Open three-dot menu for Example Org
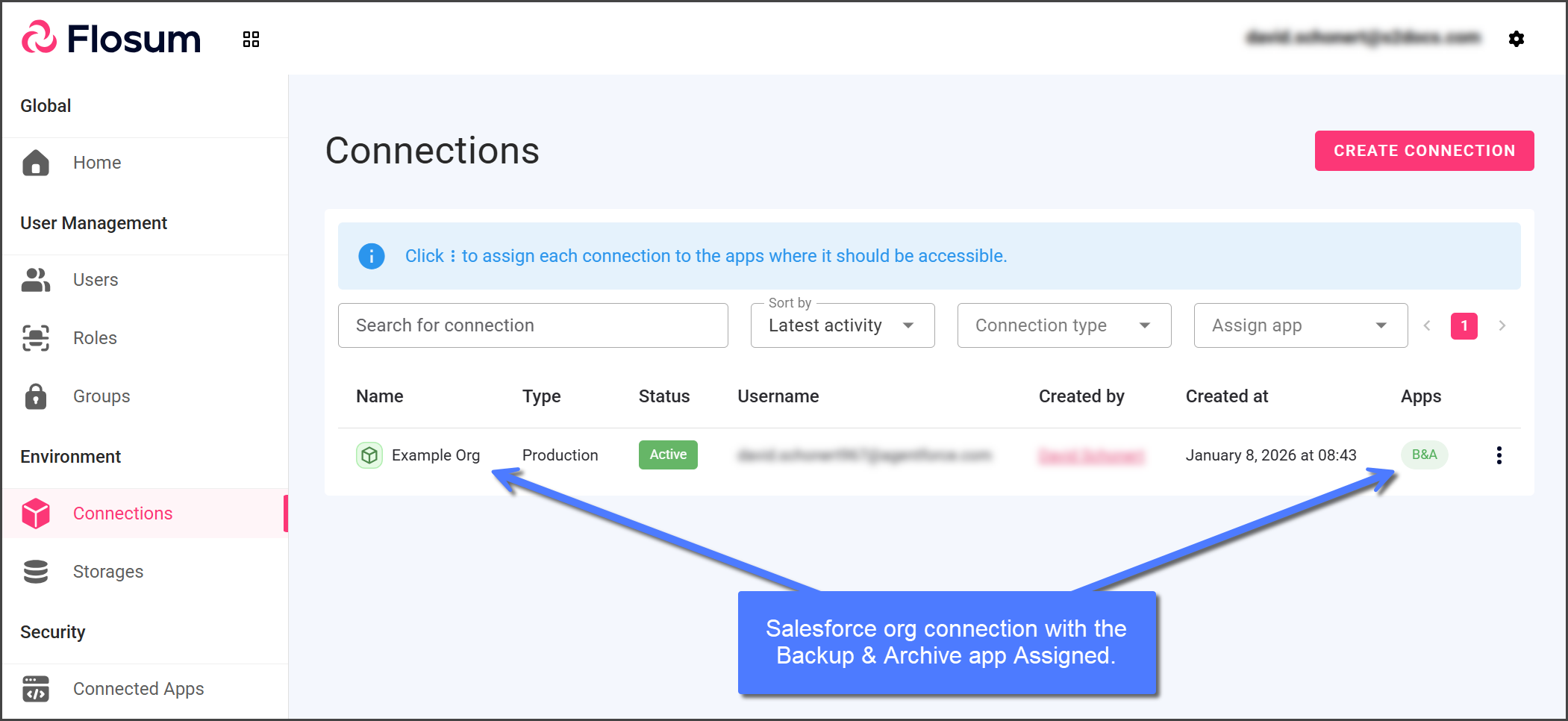1568x721 pixels. [x=1499, y=455]
